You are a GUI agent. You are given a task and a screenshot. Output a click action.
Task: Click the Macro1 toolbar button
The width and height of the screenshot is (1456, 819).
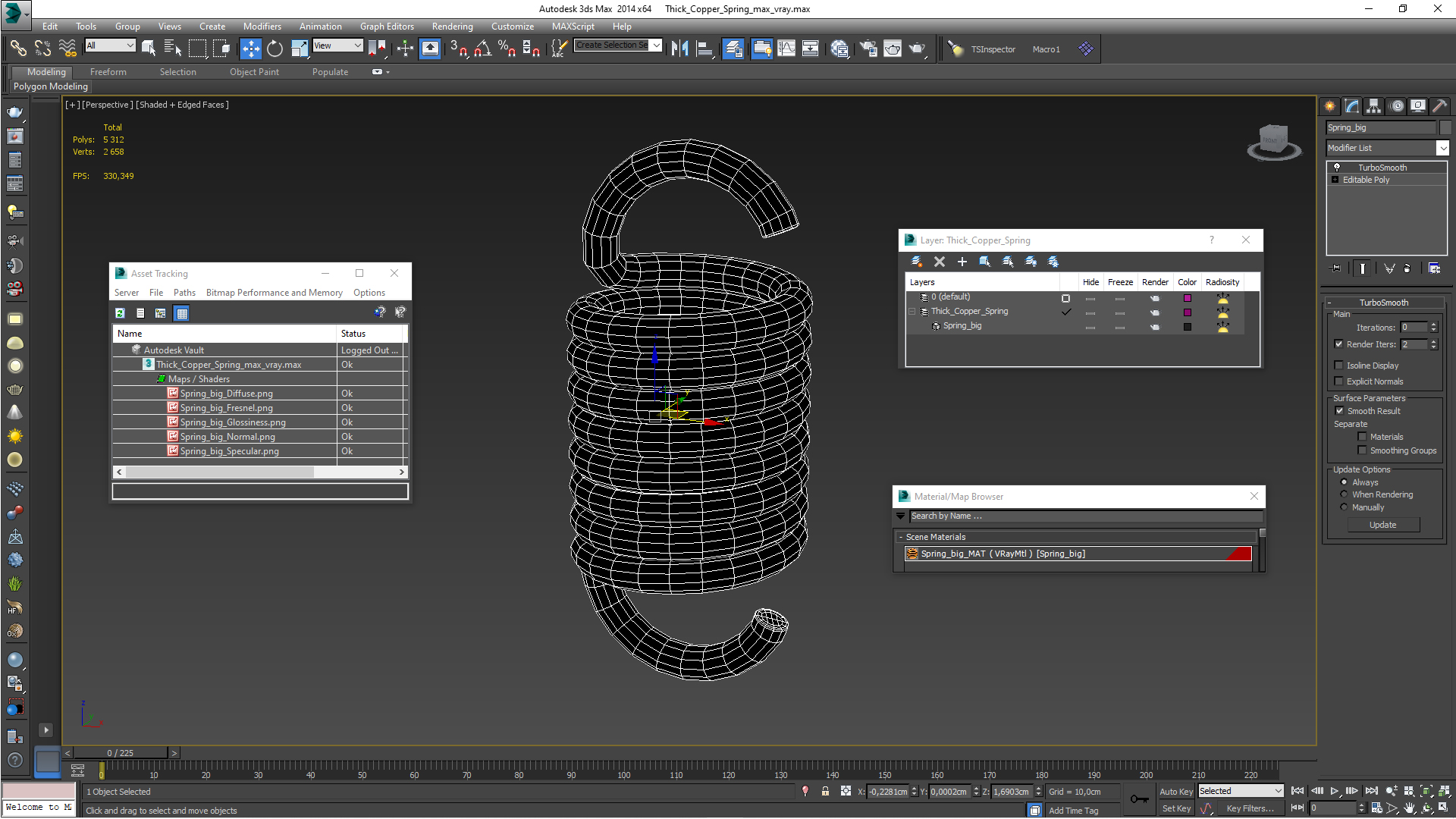click(1046, 49)
